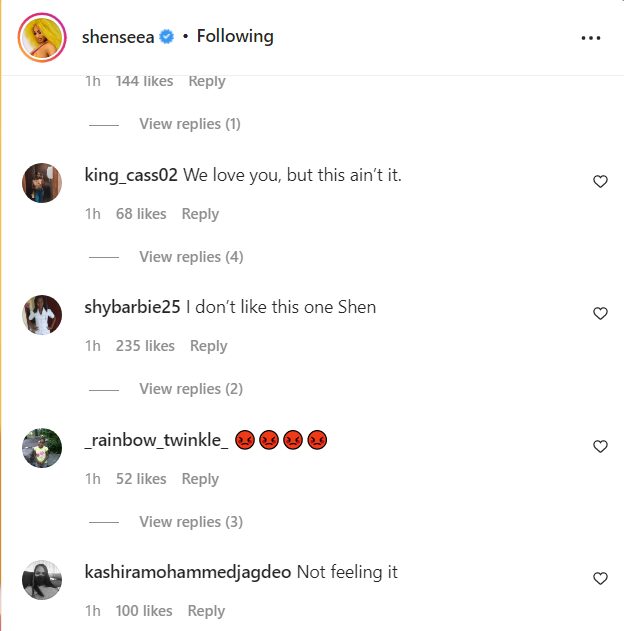
Task: Like _rainbow_twinkle_'s comment with the heart
Action: click(600, 446)
